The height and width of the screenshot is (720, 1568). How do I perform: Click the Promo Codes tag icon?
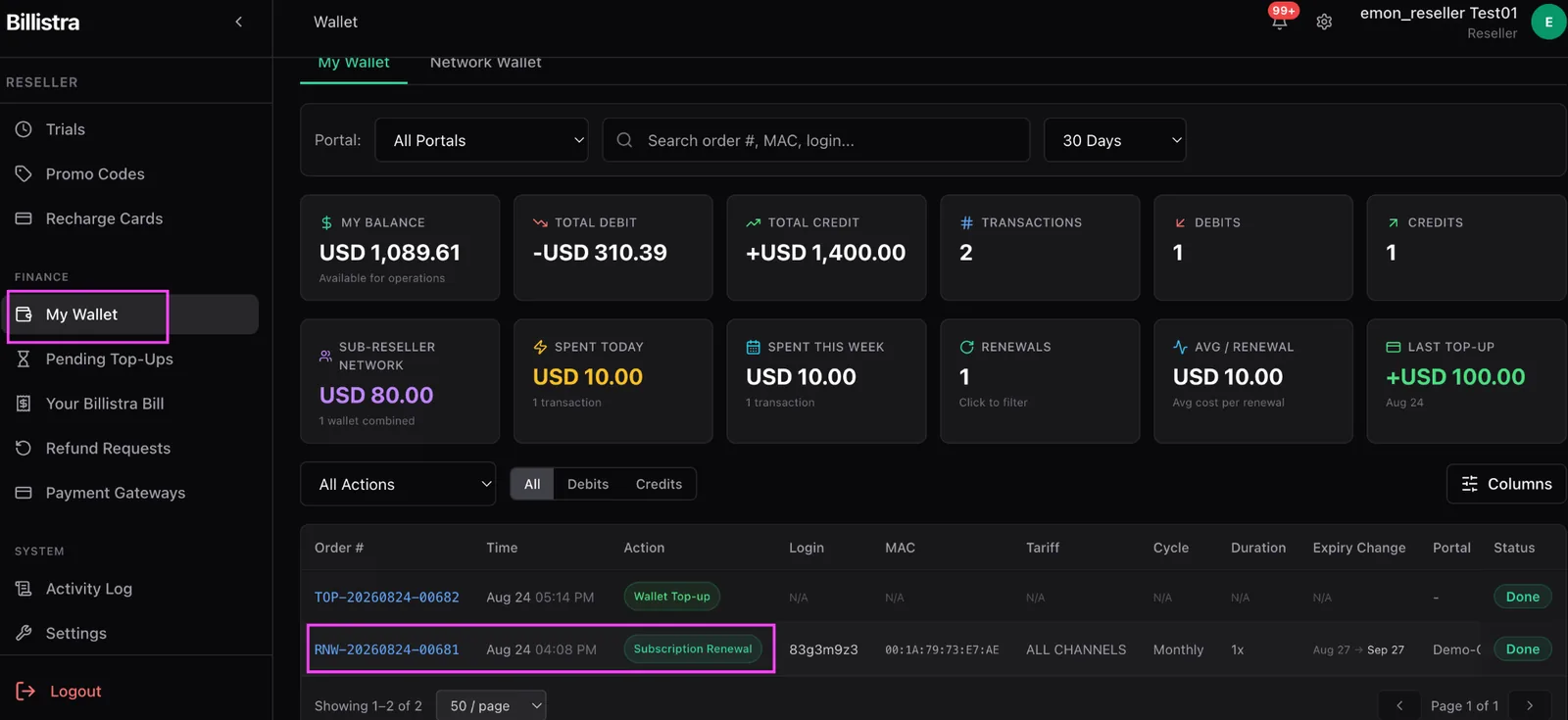point(24,173)
